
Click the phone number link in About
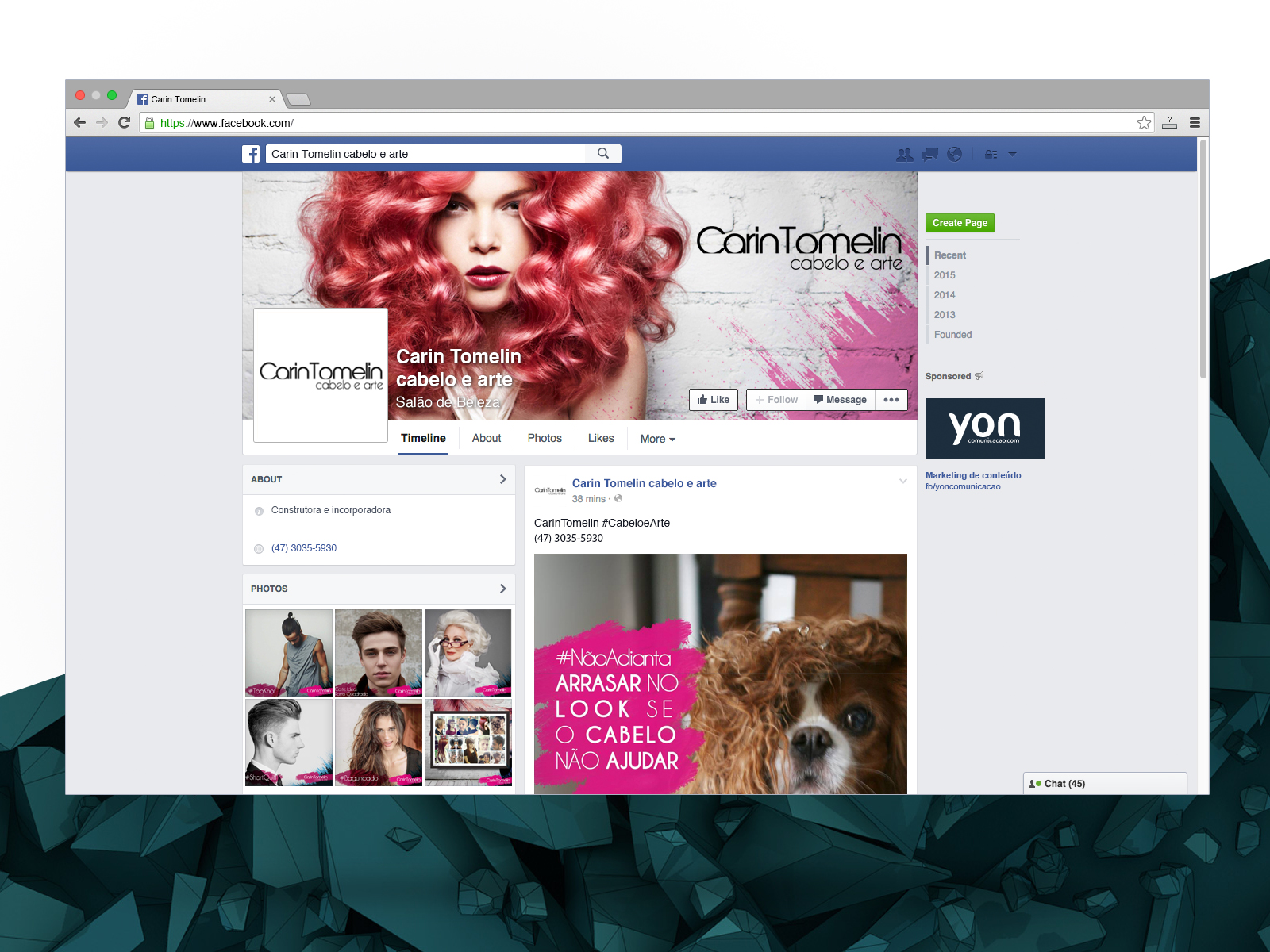pyautogui.click(x=304, y=548)
